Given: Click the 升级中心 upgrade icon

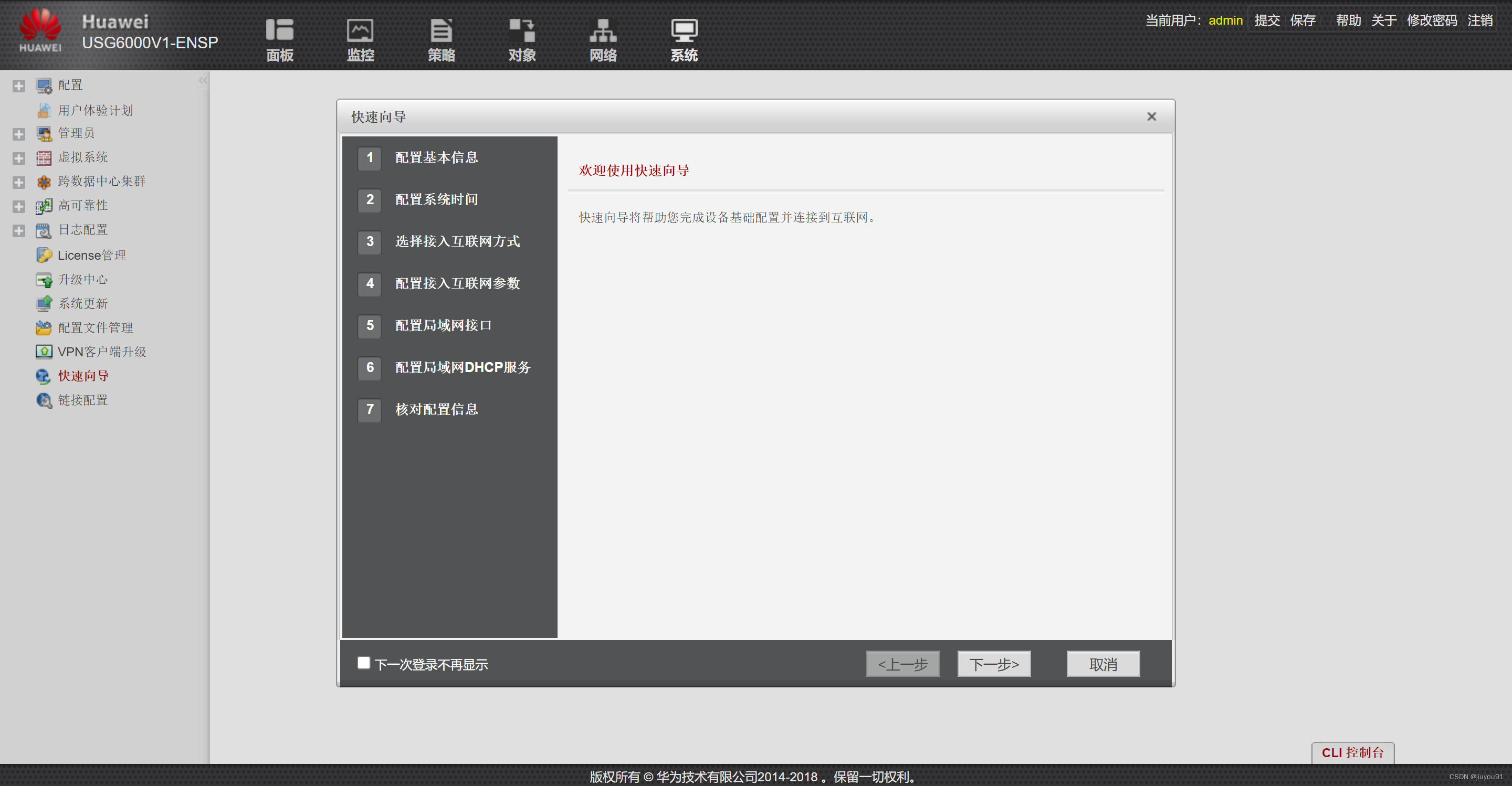Looking at the screenshot, I should click(44, 280).
